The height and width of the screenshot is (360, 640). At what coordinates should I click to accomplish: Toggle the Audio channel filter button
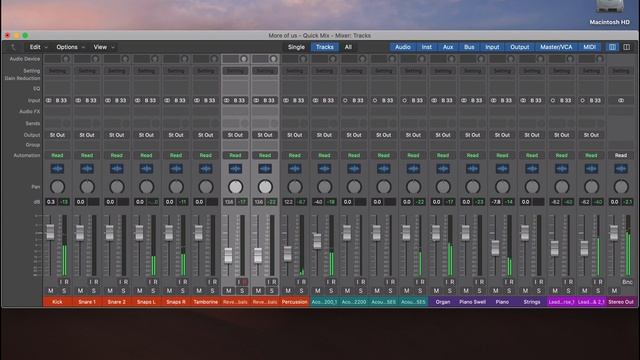(402, 47)
